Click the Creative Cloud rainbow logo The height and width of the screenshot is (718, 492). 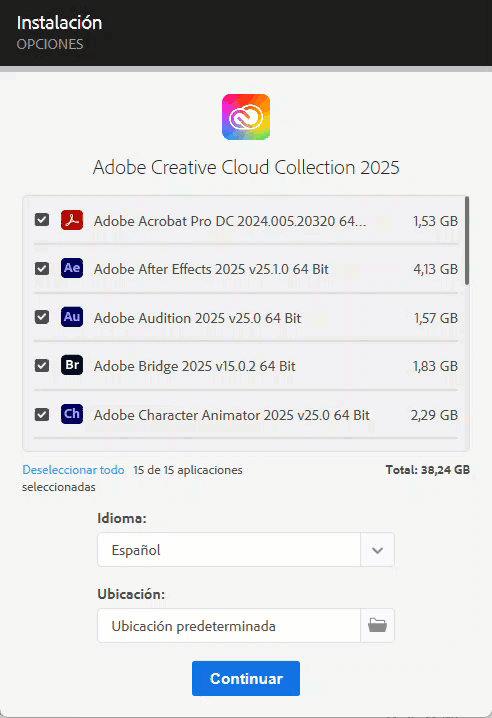pyautogui.click(x=246, y=117)
